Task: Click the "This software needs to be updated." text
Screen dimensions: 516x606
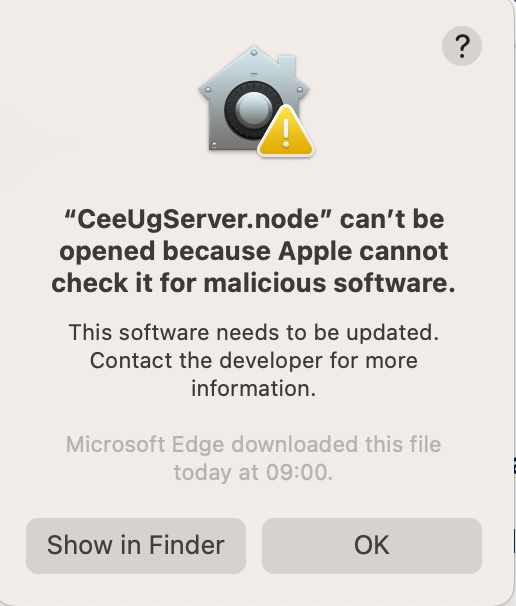Action: [254, 333]
